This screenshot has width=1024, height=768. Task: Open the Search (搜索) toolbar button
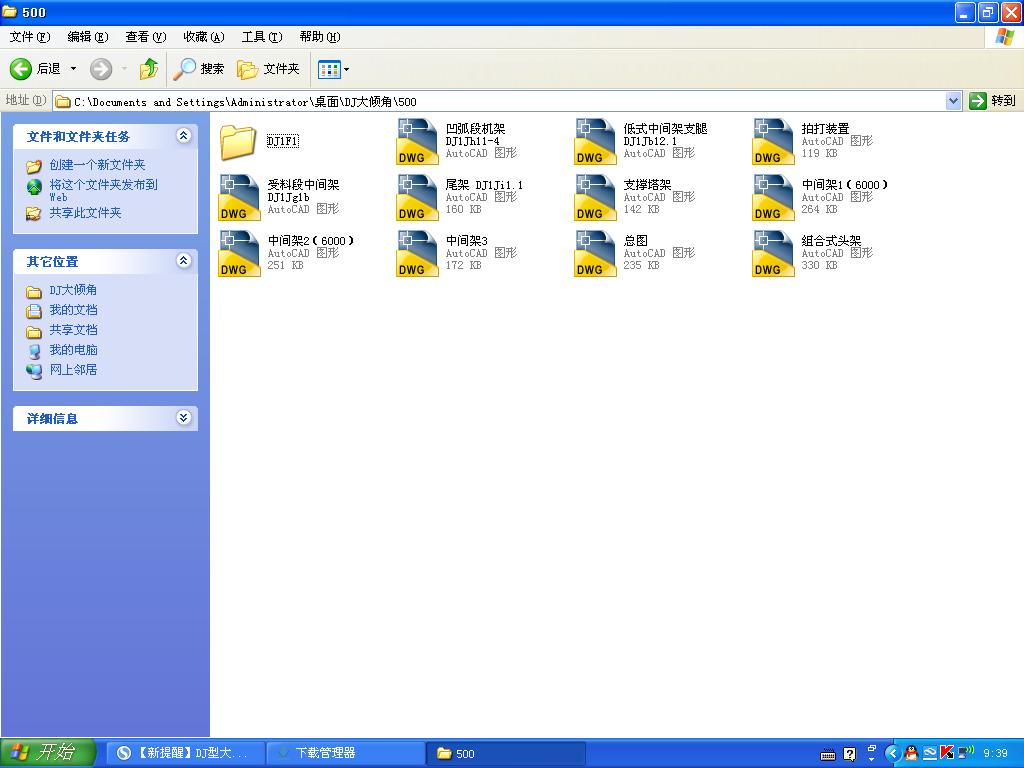(x=199, y=69)
